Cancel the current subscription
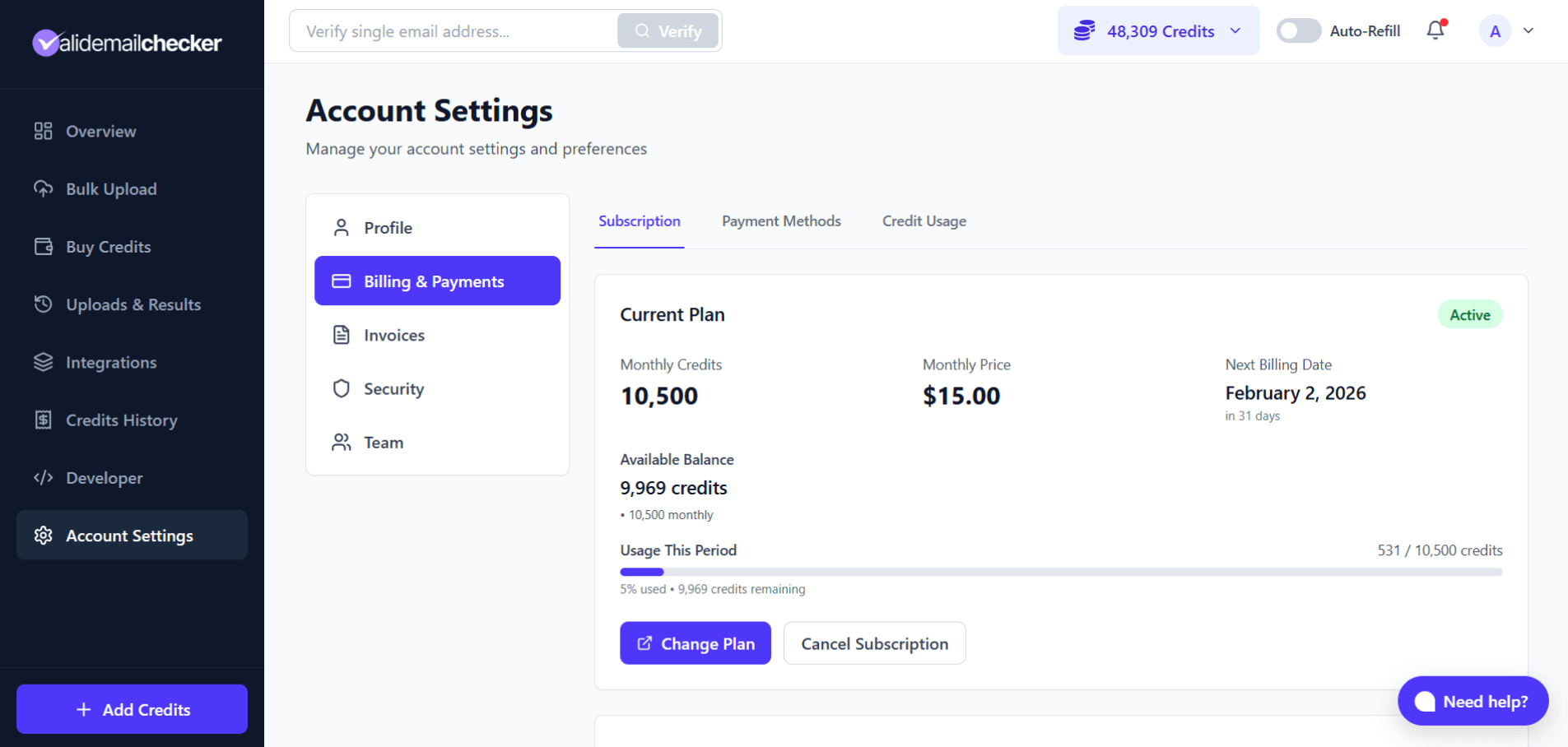Screen dimensions: 1568x747 874,643
